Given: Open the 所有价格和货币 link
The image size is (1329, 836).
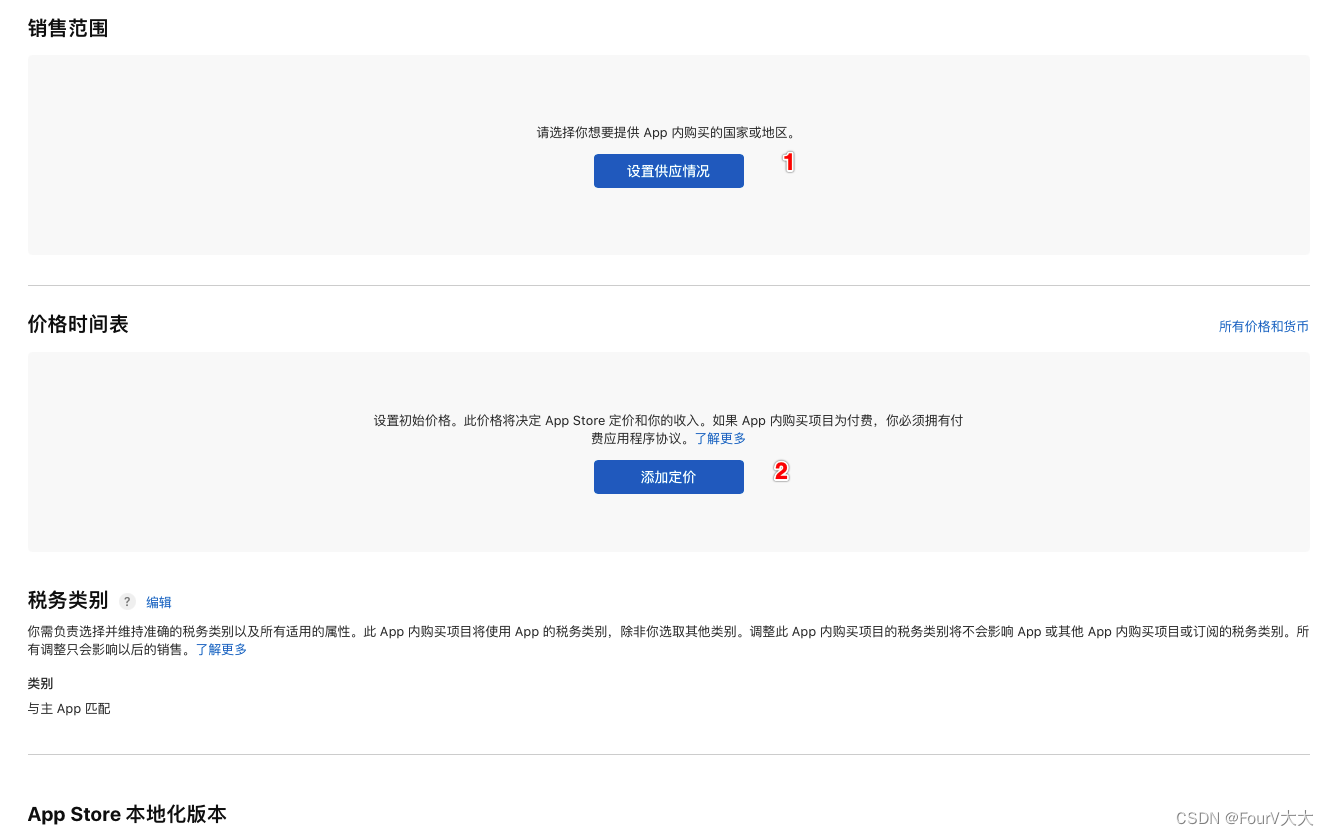Looking at the screenshot, I should pyautogui.click(x=1263, y=326).
